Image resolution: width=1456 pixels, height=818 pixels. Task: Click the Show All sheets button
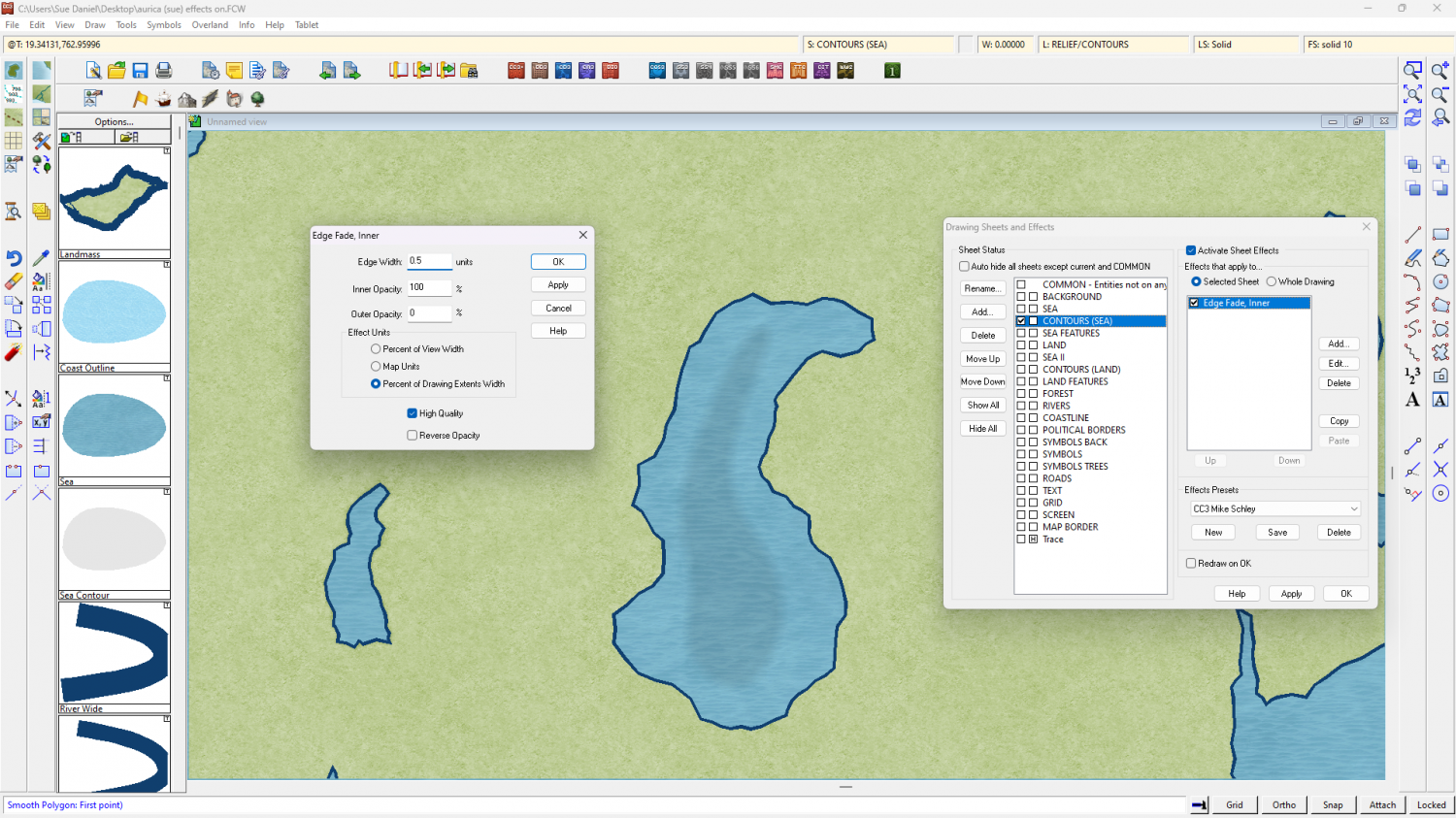(982, 406)
